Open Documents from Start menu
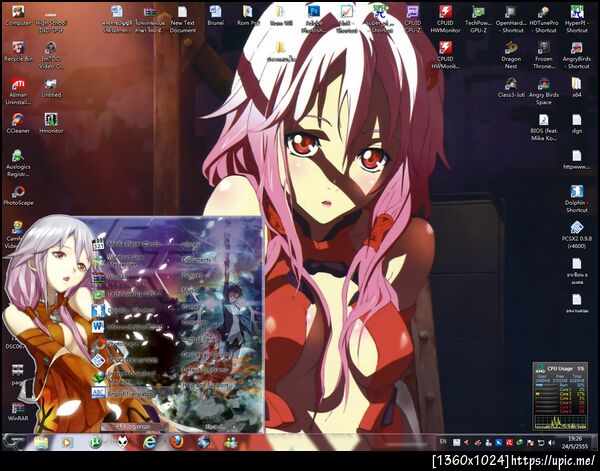This screenshot has height=471, width=600. [x=196, y=260]
